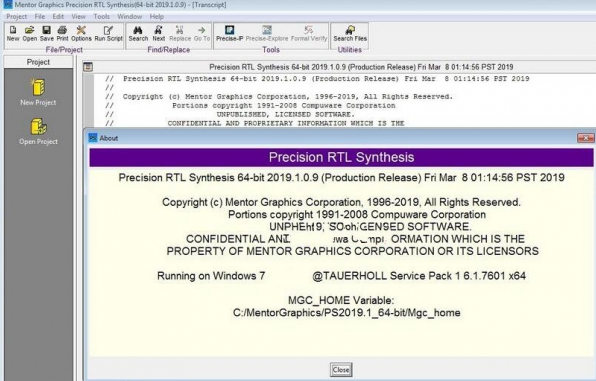596x381 pixels.
Task: Click the @TAUERHOLL Service Pack 1 text
Action: pyautogui.click(x=419, y=276)
